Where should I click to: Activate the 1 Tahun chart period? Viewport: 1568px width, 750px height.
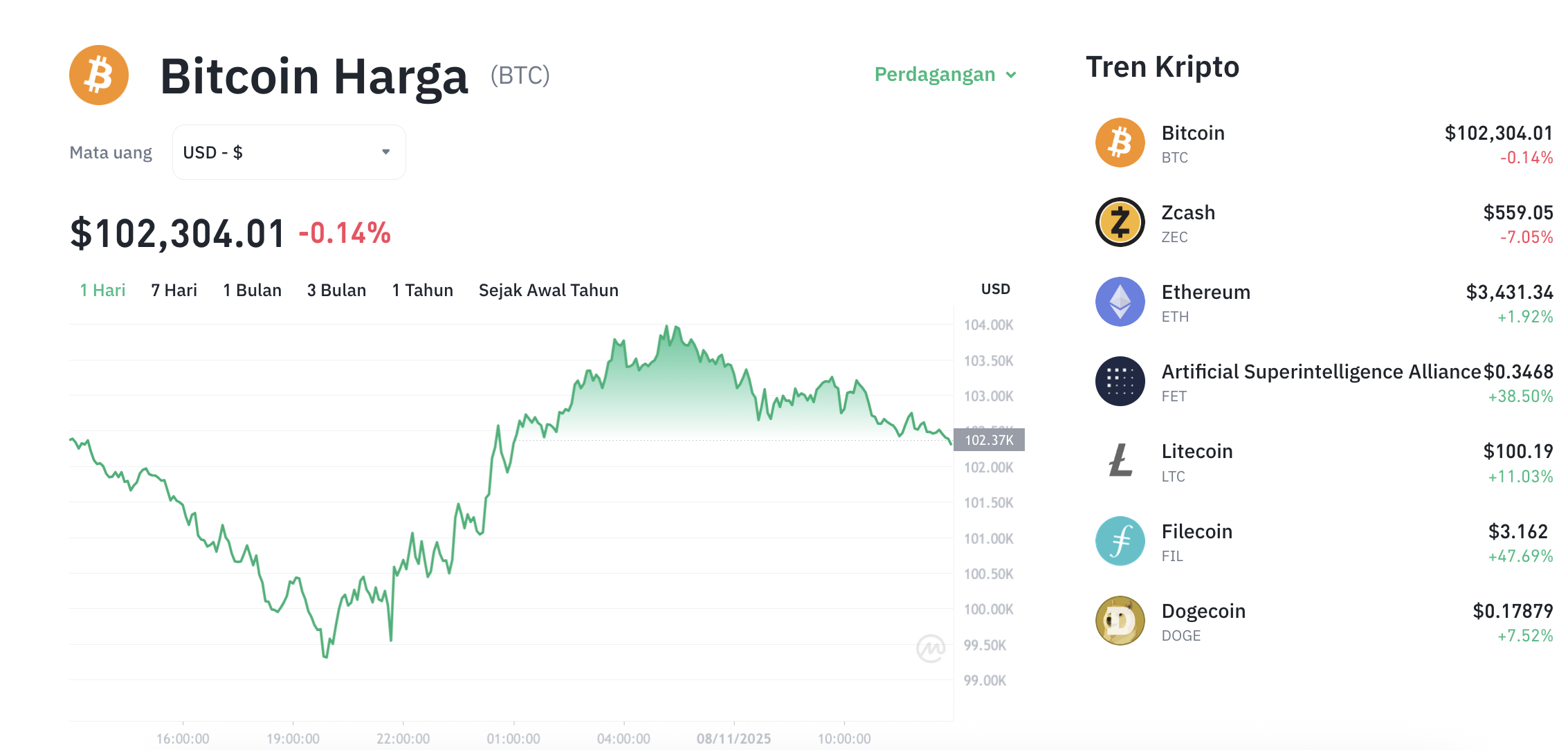(x=422, y=290)
